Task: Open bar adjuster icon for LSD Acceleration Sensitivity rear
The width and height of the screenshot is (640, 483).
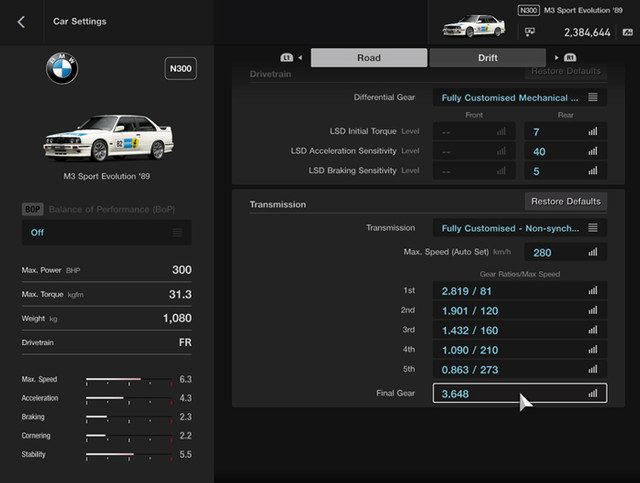Action: [592, 151]
